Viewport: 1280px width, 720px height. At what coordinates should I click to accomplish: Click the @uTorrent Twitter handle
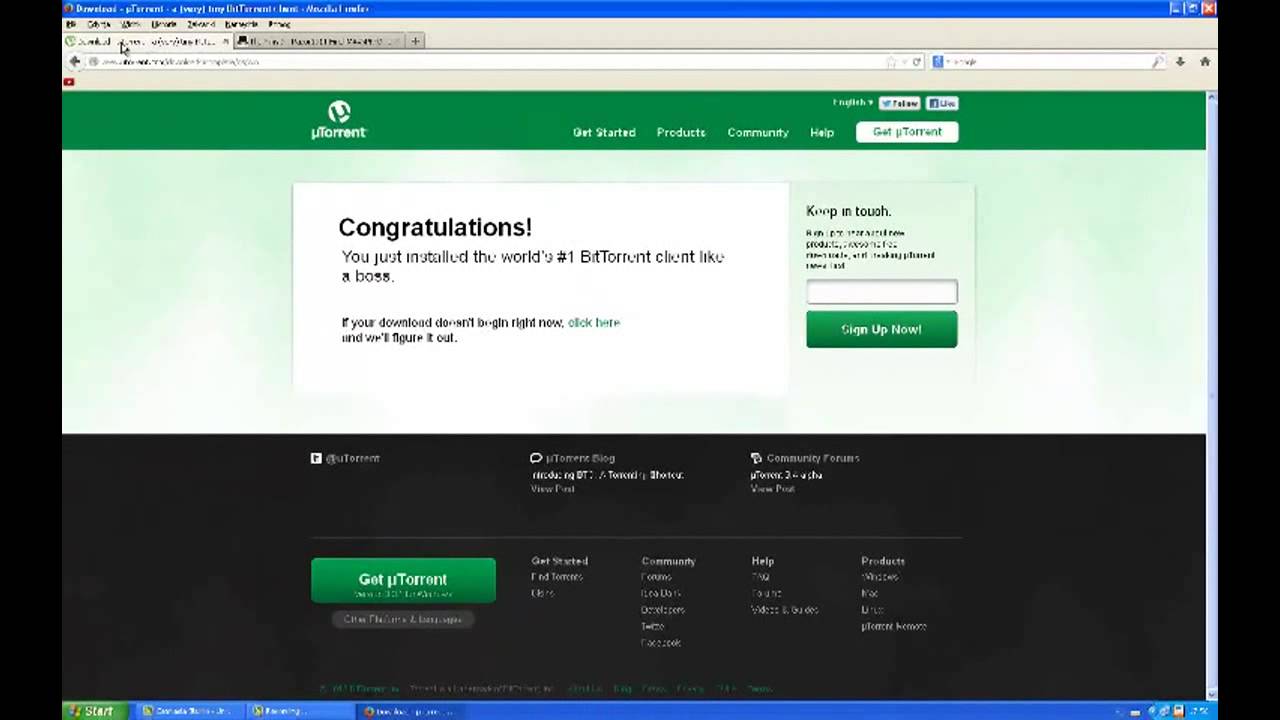pyautogui.click(x=352, y=458)
